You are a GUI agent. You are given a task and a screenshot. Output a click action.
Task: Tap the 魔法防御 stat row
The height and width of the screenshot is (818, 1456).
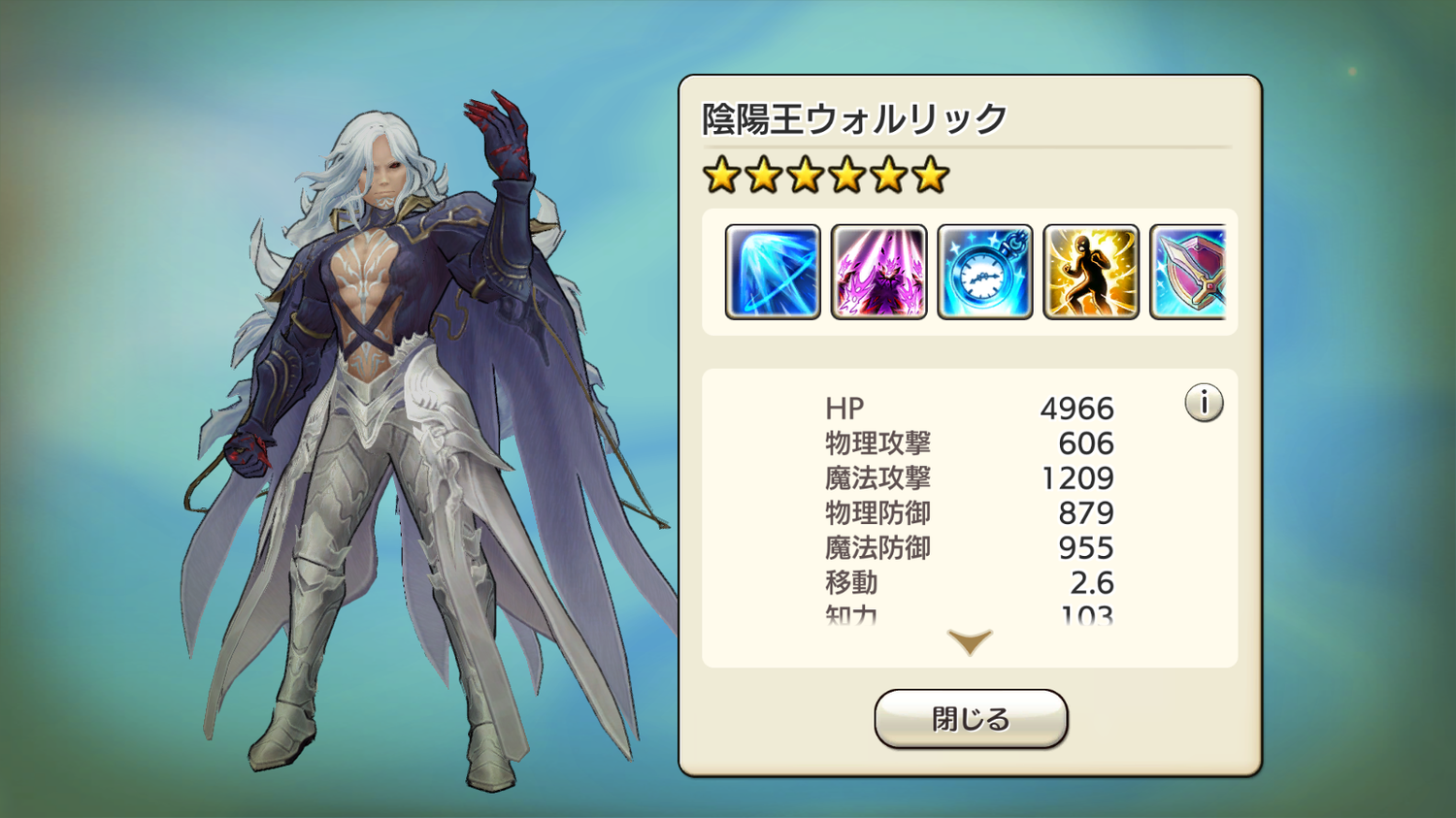pos(970,548)
